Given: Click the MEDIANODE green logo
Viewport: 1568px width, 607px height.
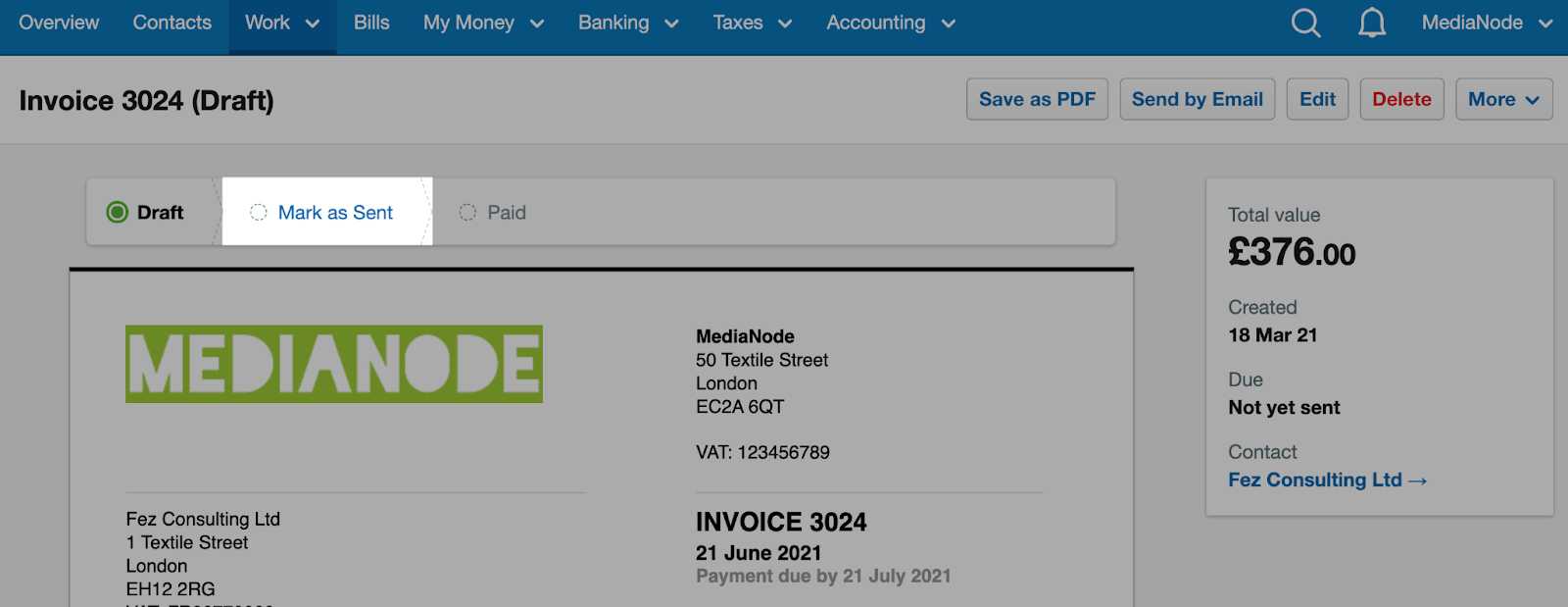Looking at the screenshot, I should (334, 364).
